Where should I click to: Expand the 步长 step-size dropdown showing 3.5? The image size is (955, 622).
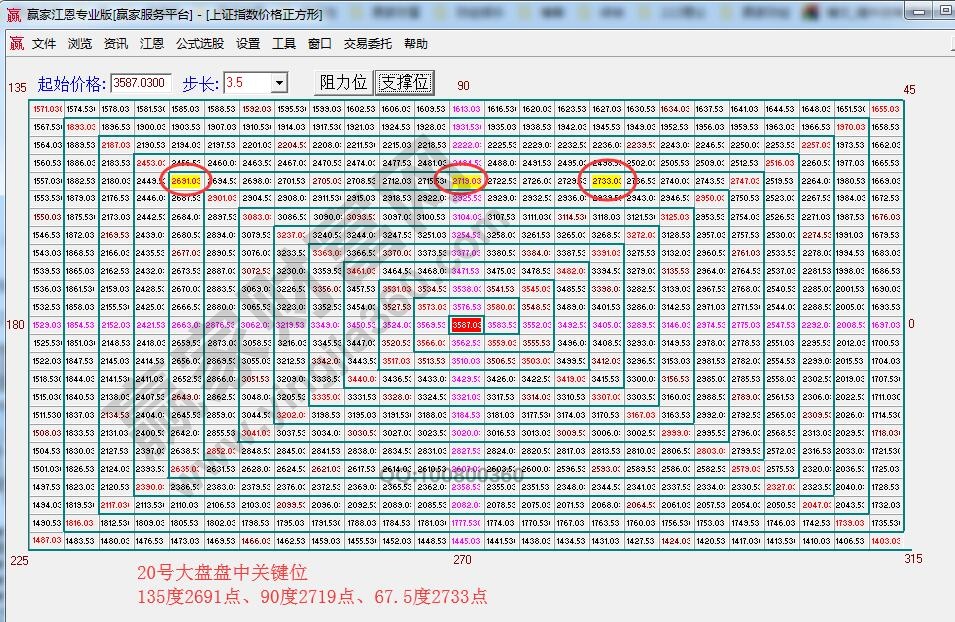pyautogui.click(x=280, y=81)
